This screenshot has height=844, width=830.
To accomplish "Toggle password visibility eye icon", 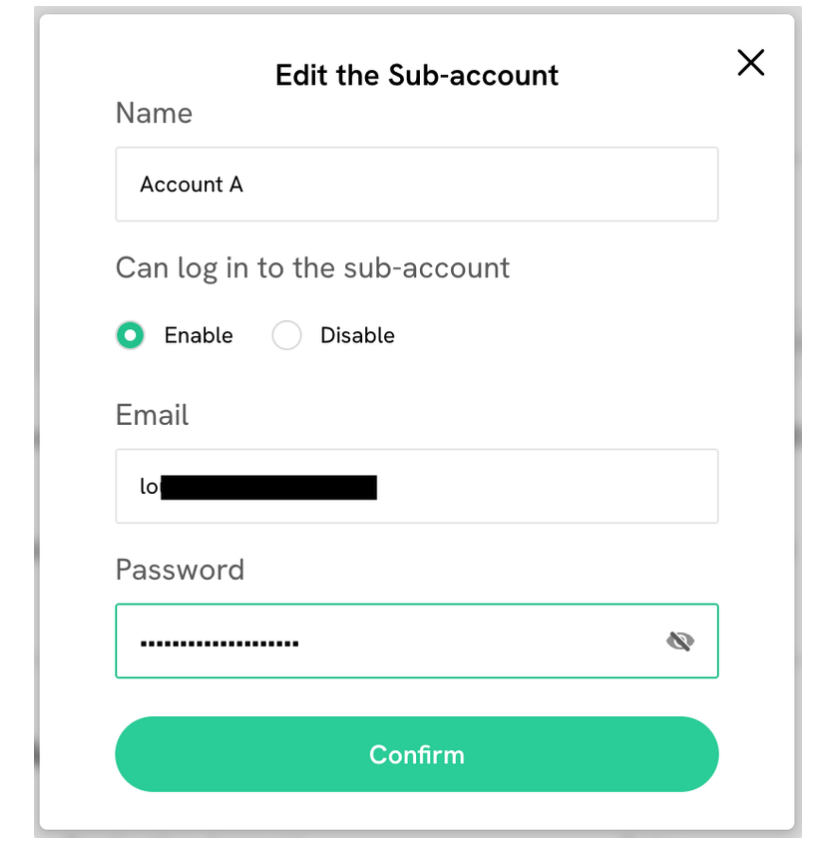I will pos(680,641).
